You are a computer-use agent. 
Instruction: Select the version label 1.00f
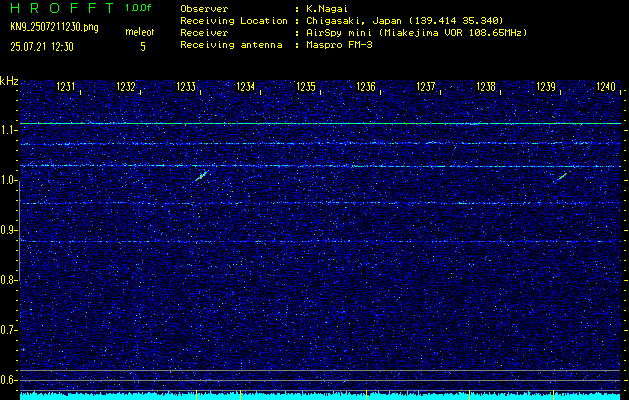138,8
